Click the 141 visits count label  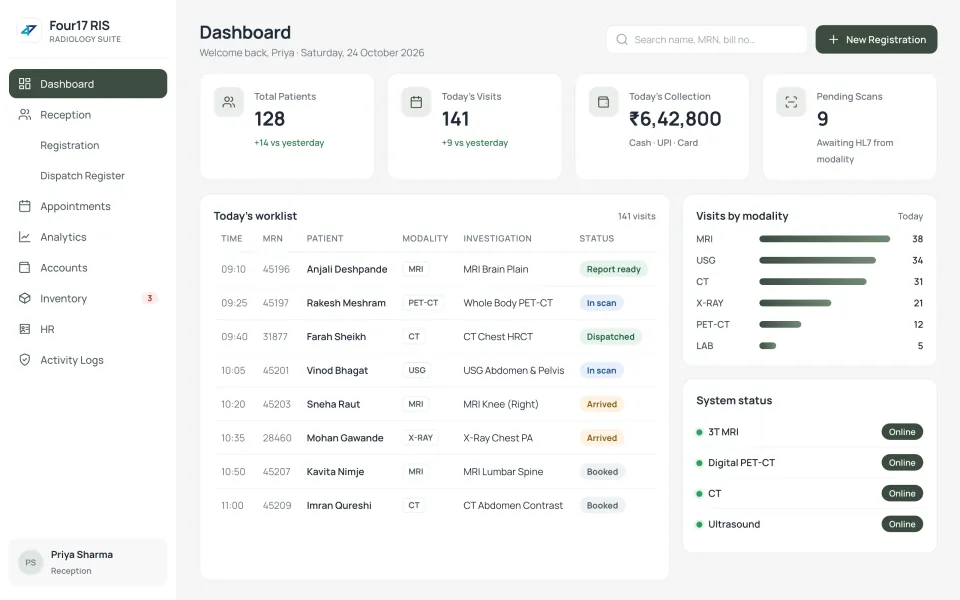coord(636,217)
